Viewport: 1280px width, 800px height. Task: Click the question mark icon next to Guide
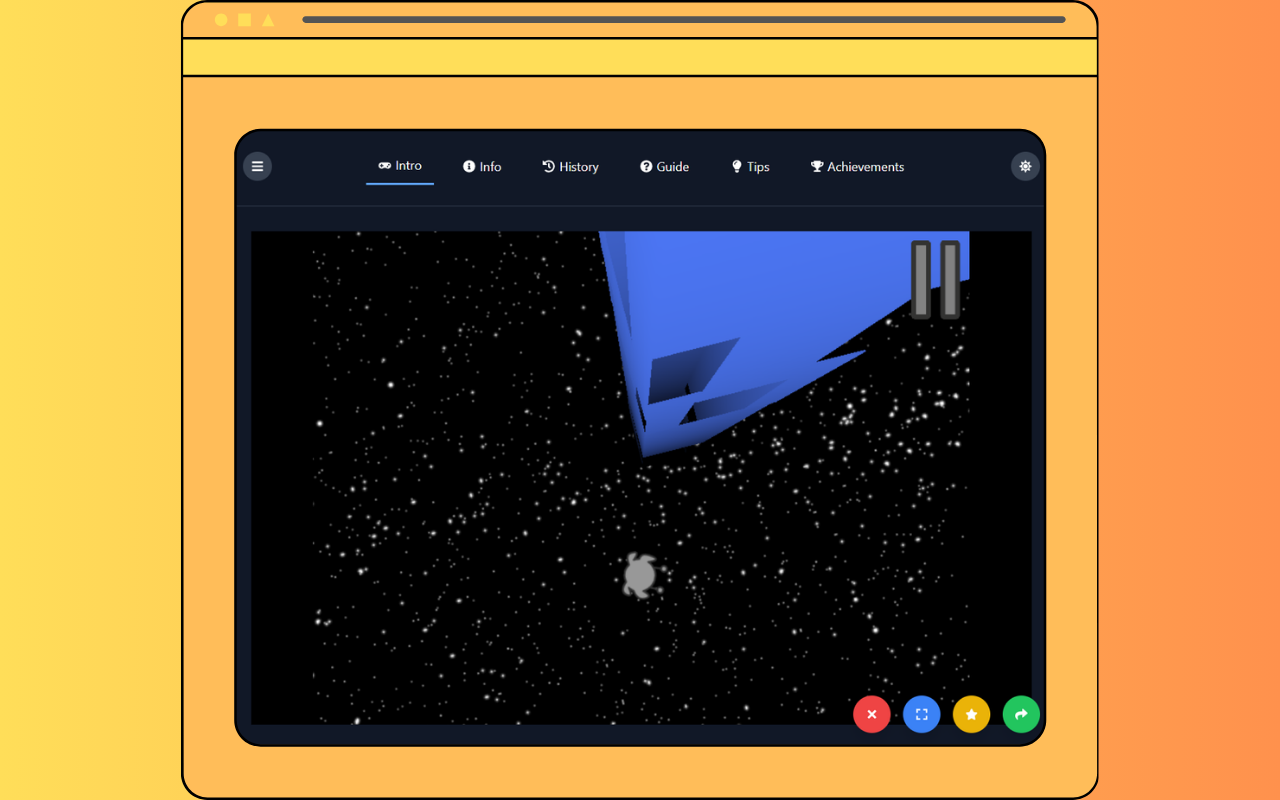pyautogui.click(x=645, y=166)
